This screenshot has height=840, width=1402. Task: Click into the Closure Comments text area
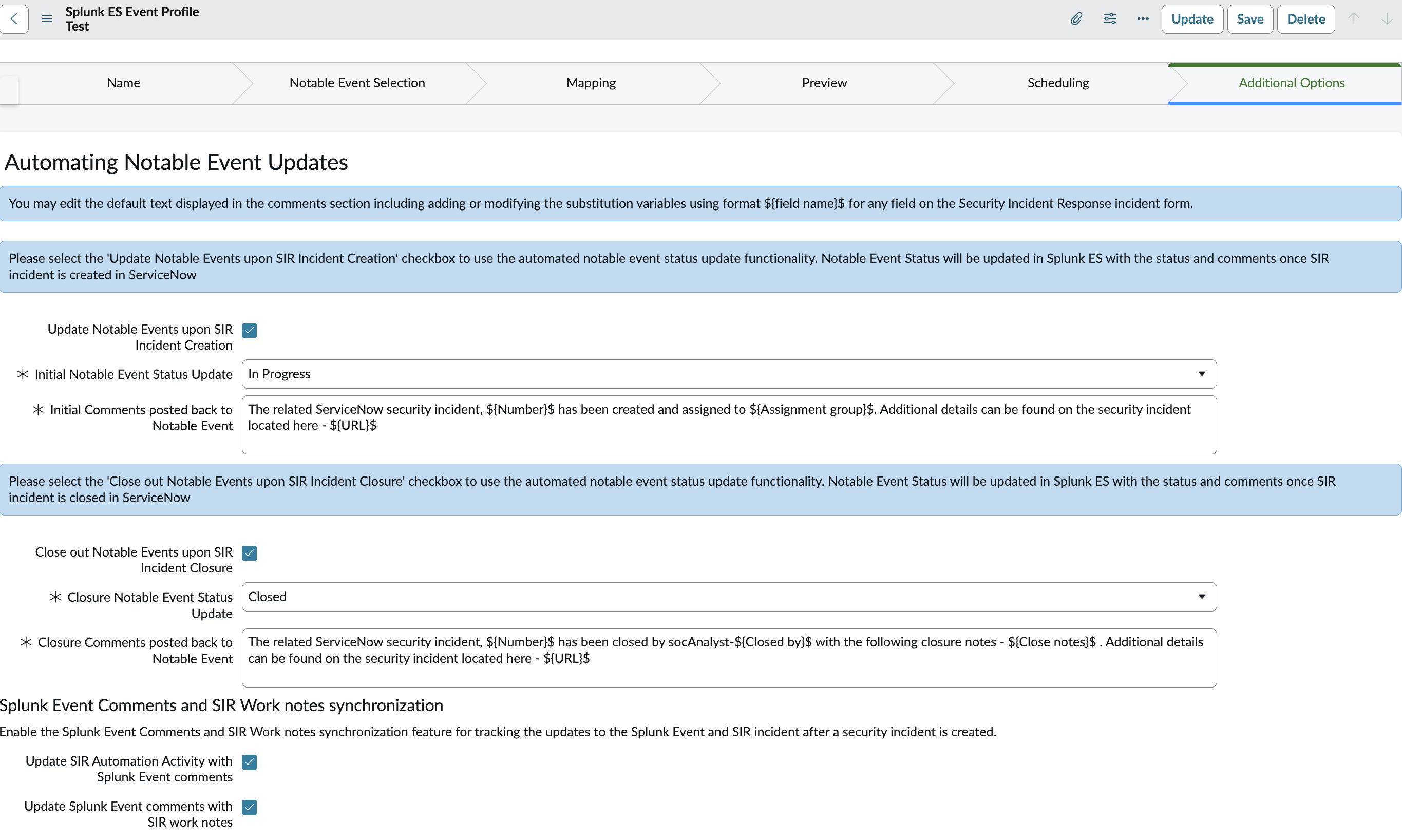[729, 658]
